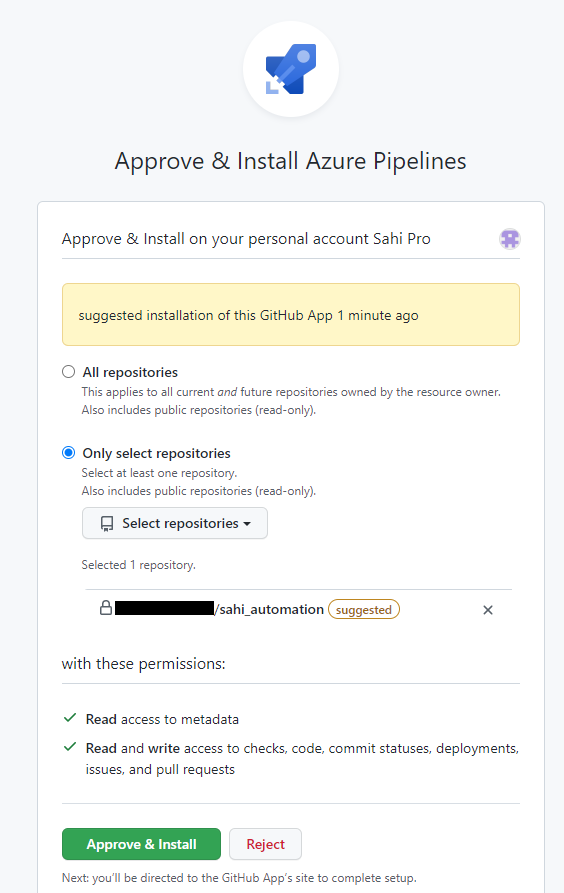Select the All repositories radio option
Viewport: 564px width, 893px height.
pos(68,372)
